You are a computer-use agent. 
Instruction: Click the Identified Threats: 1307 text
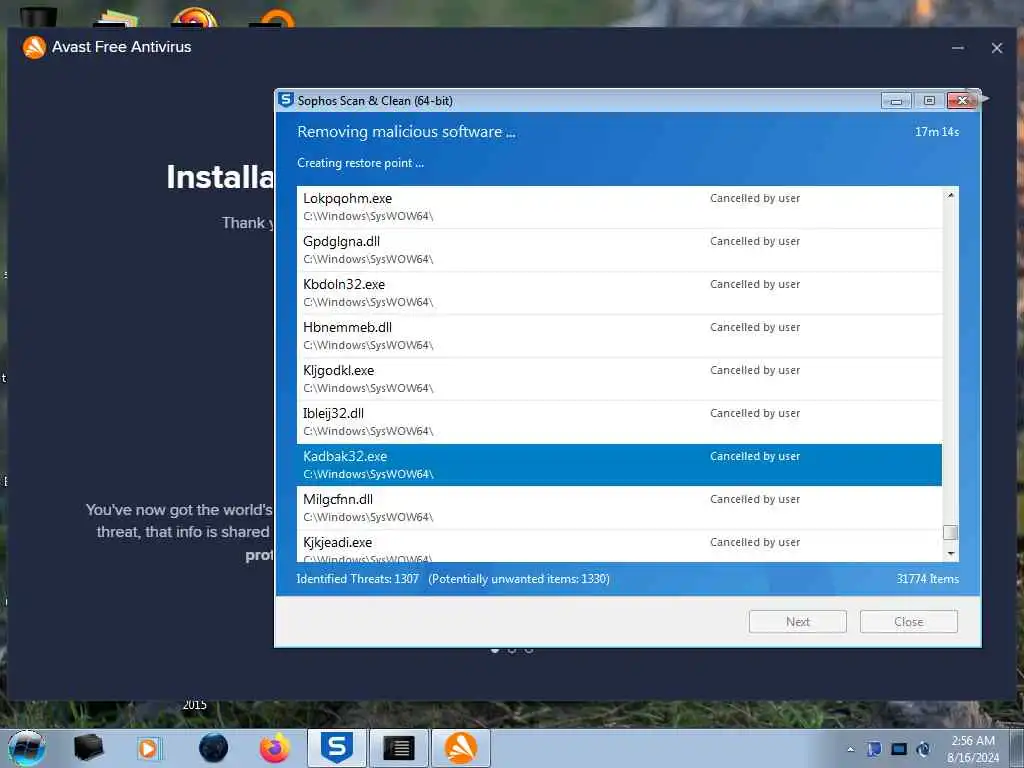point(357,579)
